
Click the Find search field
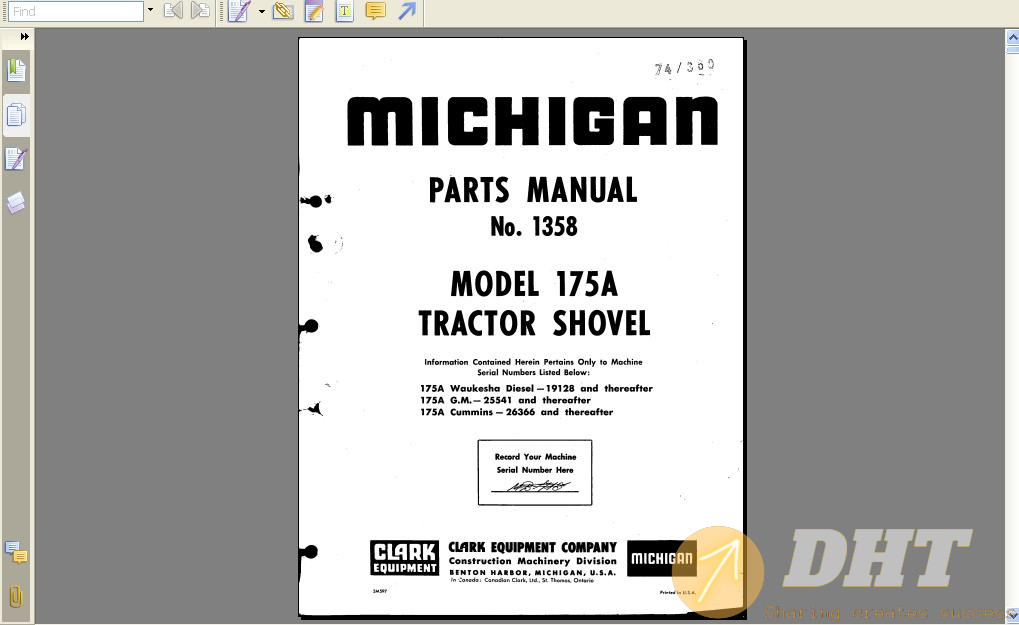pos(75,11)
